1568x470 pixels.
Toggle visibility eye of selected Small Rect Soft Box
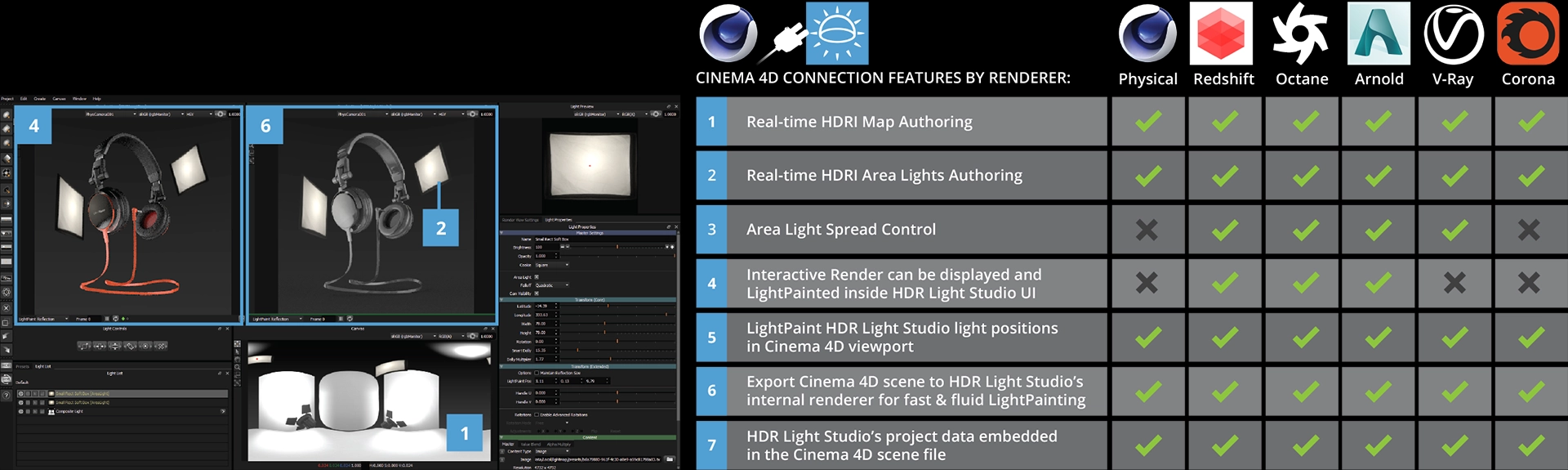(x=20, y=394)
